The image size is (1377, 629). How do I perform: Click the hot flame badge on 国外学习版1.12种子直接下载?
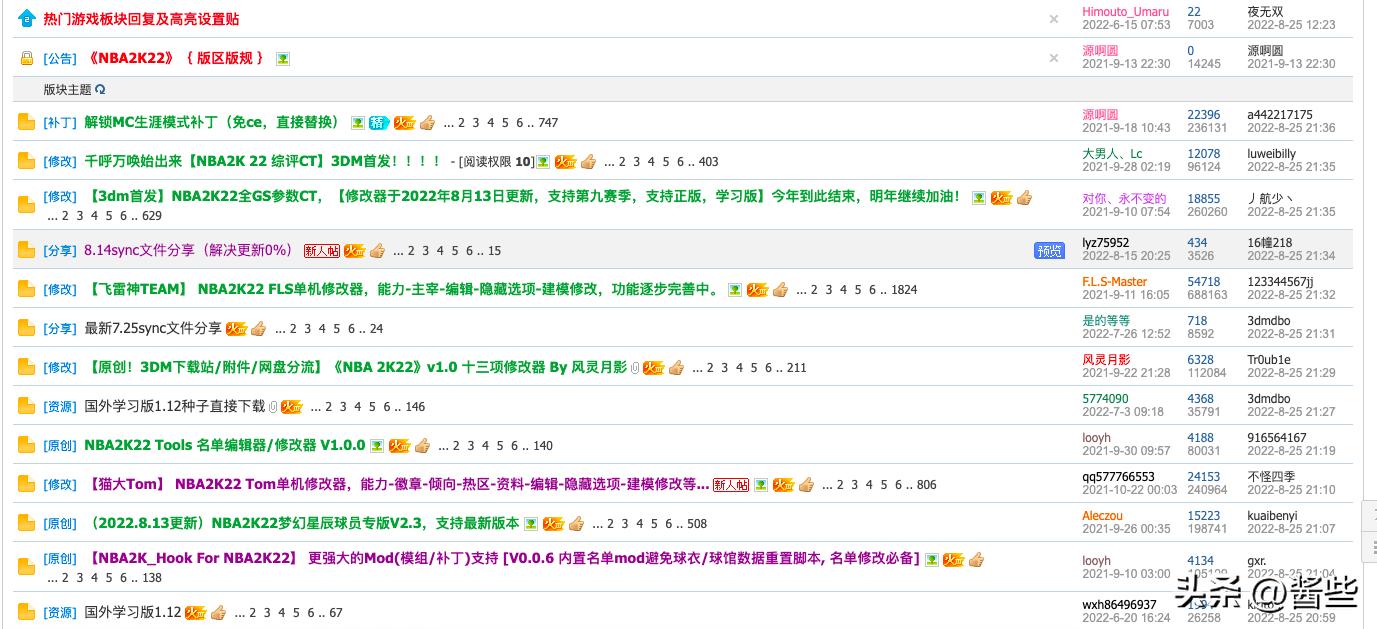click(x=291, y=407)
